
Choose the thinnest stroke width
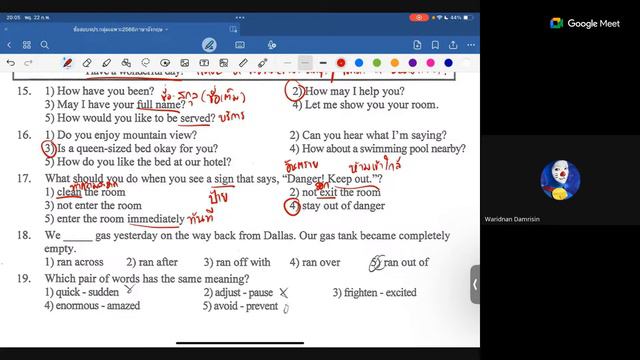287,63
